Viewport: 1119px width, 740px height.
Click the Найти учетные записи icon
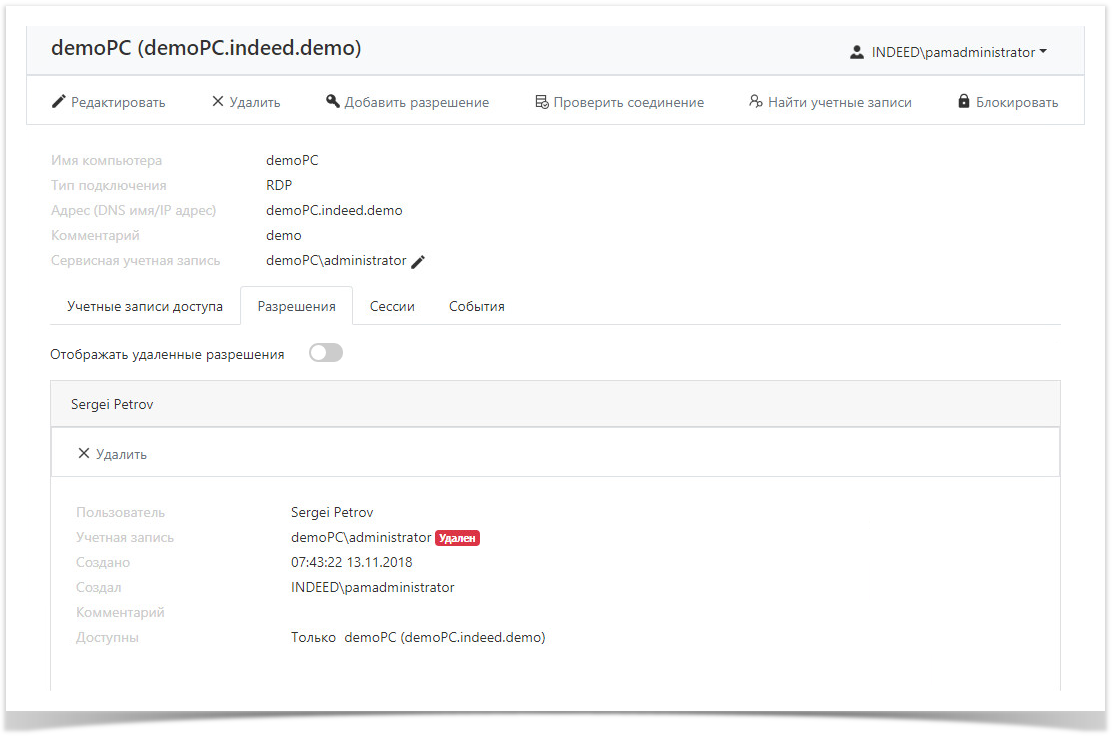point(756,102)
